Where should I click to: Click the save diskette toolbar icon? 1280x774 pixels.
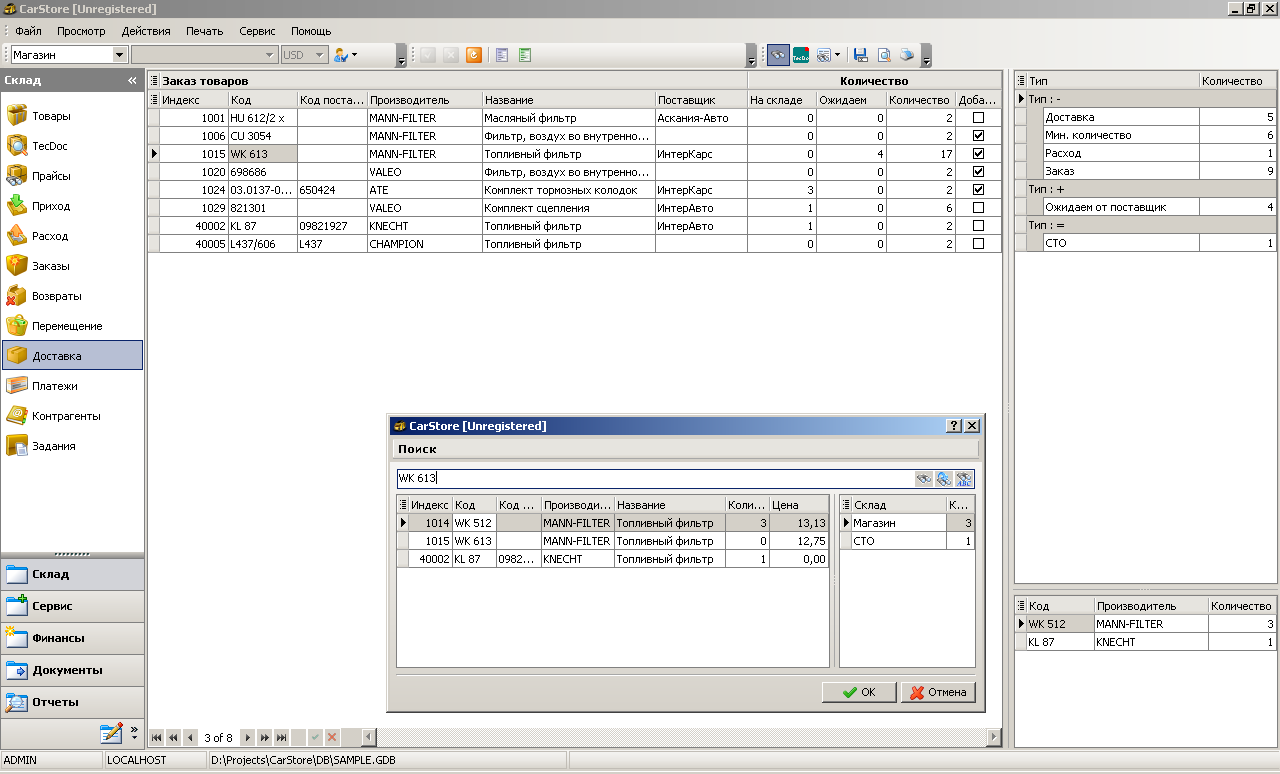pos(860,55)
